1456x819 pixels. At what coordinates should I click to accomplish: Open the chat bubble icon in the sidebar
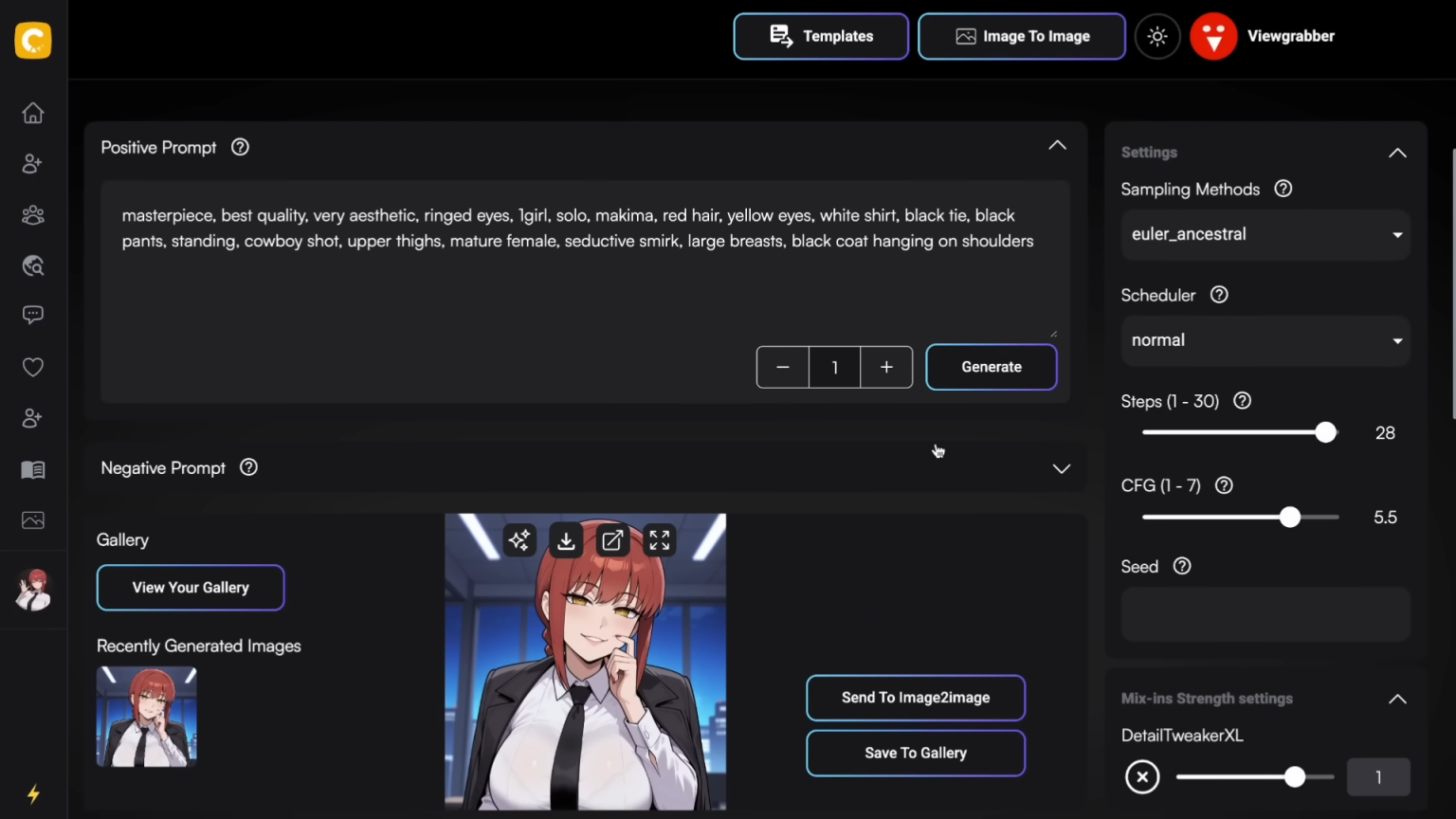pos(32,314)
